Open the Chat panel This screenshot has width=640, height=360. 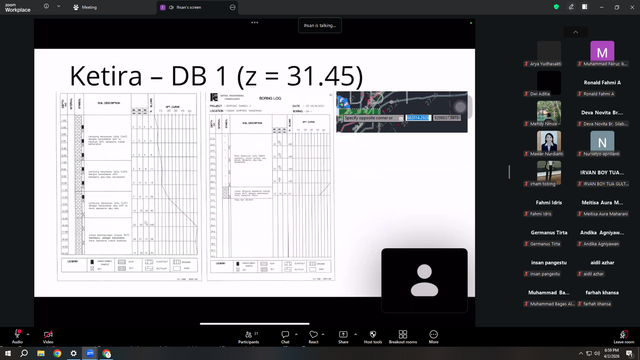[x=285, y=337]
